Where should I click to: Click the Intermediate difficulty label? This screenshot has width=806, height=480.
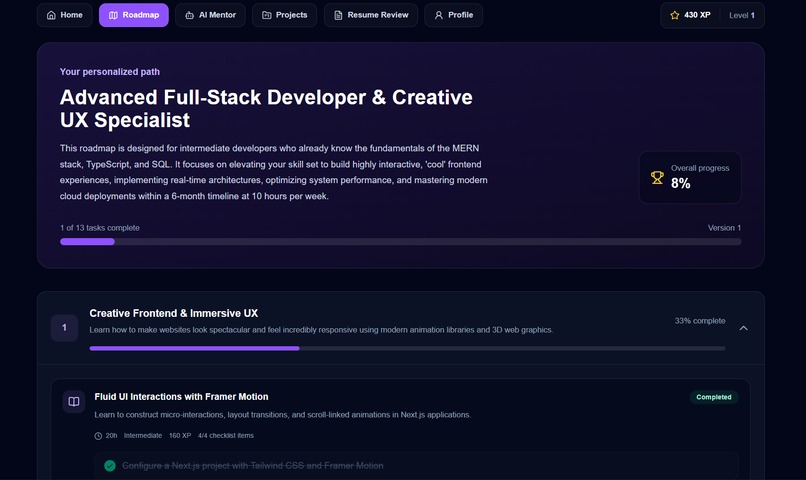coord(143,436)
